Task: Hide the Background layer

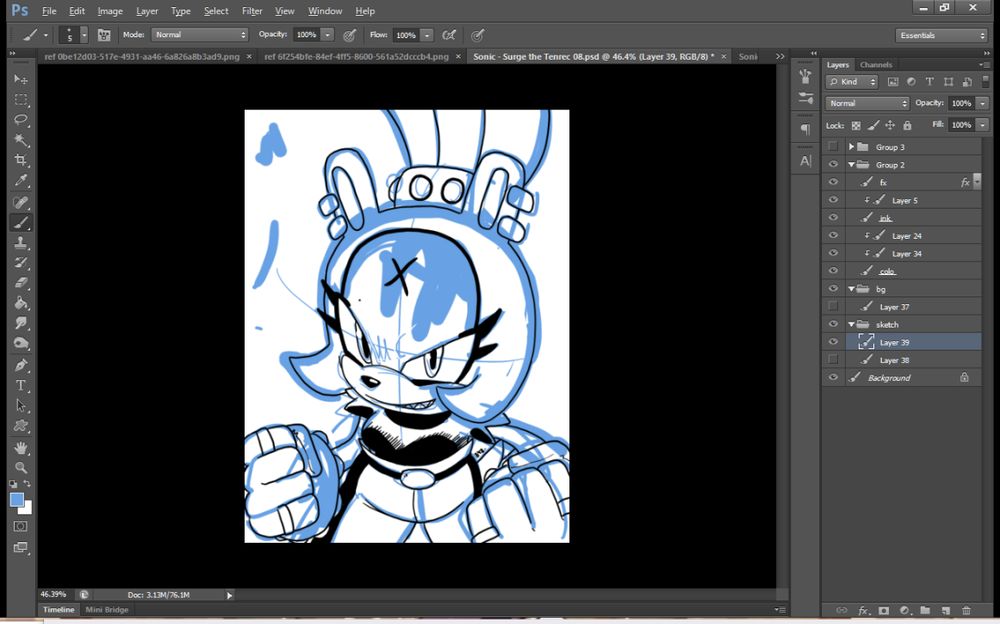Action: click(x=833, y=378)
